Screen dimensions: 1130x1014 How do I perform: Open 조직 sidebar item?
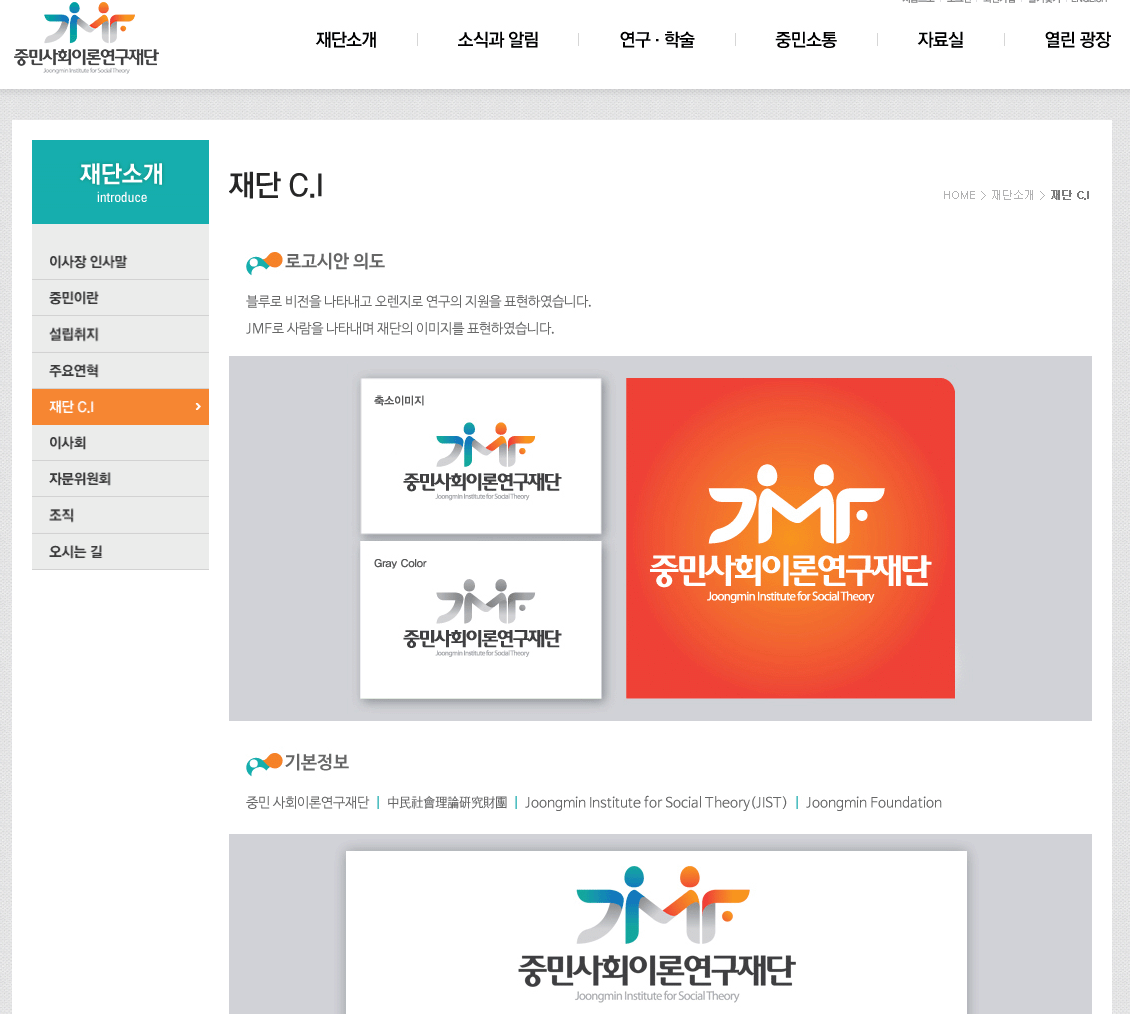coord(120,515)
